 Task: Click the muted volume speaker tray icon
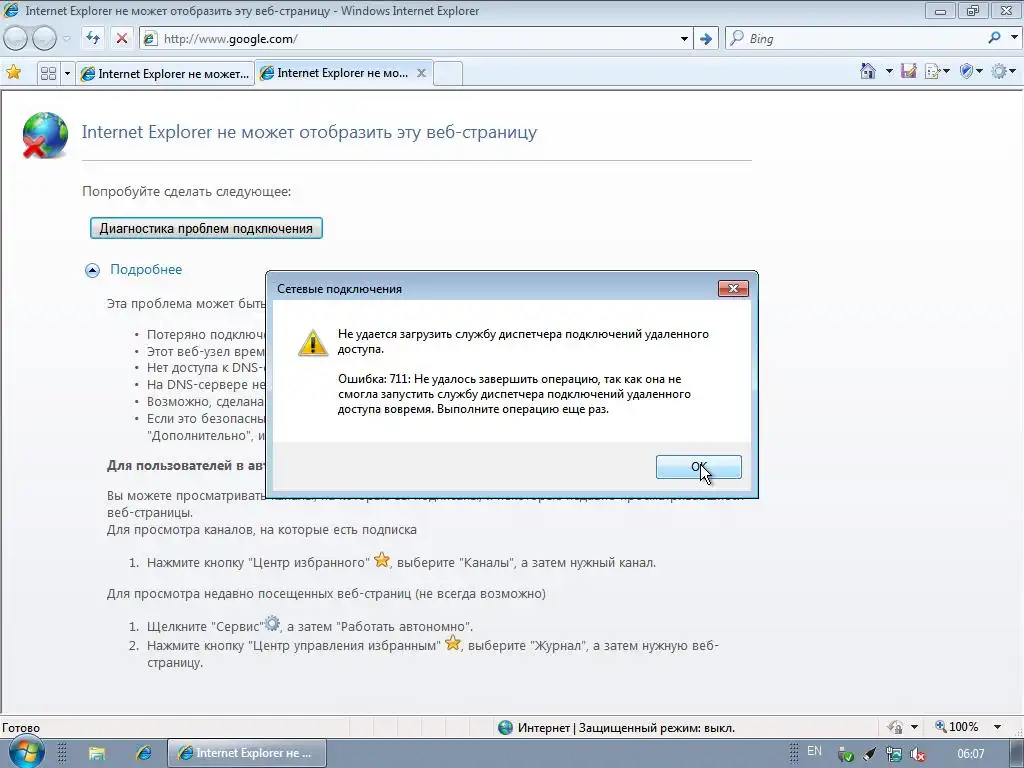coord(918,754)
